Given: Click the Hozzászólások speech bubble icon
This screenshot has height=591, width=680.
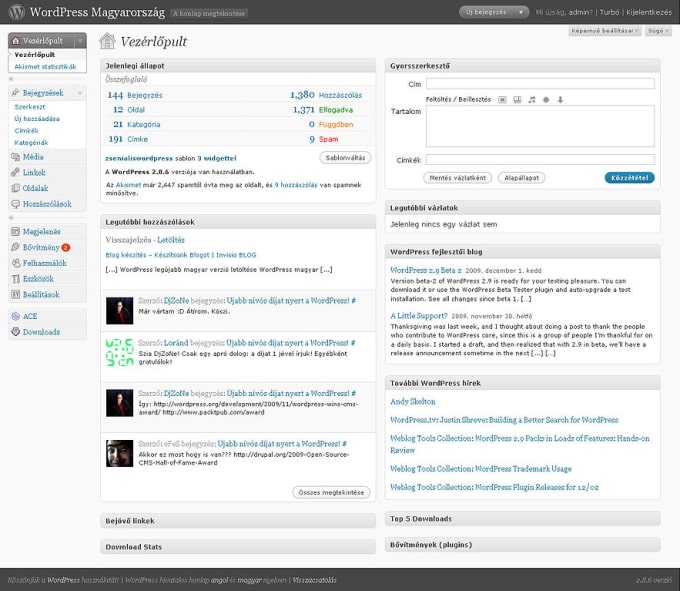Looking at the screenshot, I should [x=16, y=204].
